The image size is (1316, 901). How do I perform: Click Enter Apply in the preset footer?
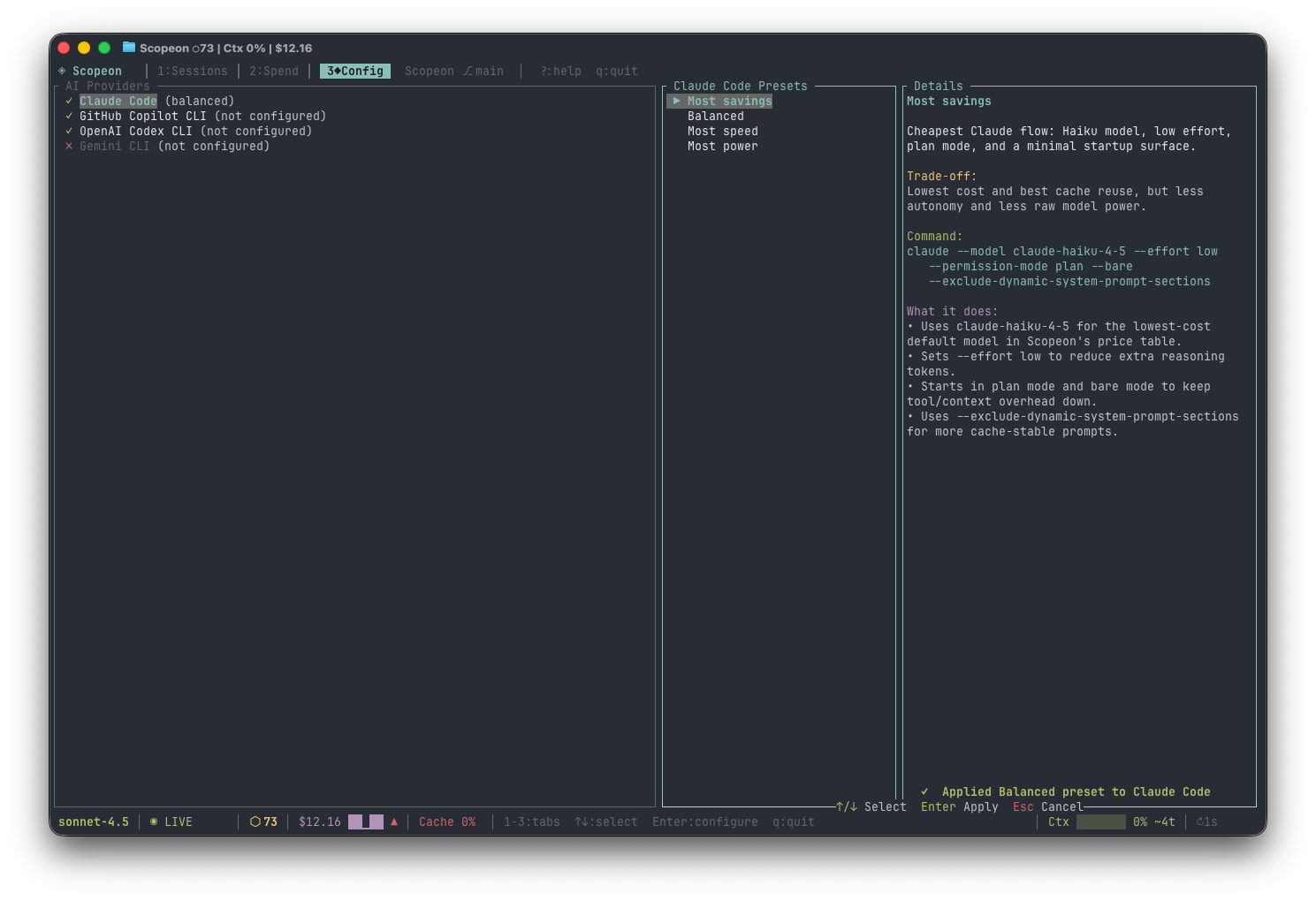click(960, 806)
